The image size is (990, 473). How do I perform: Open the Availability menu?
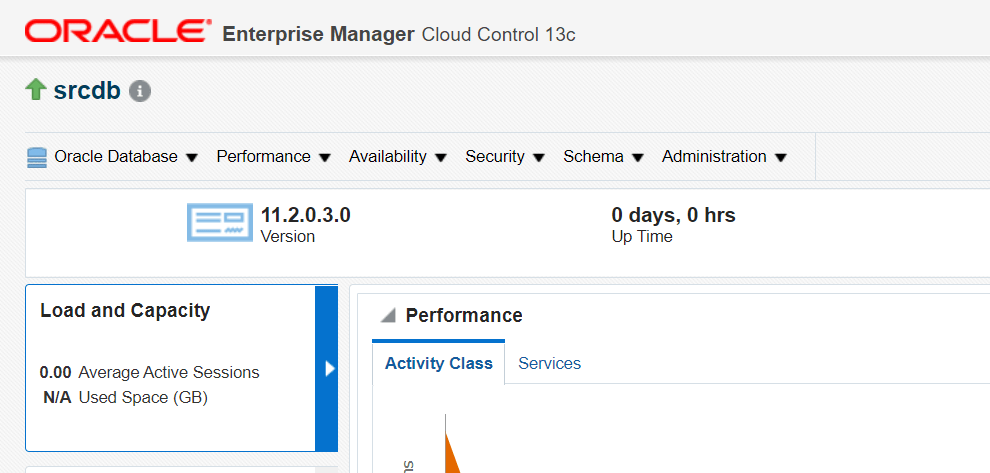point(397,157)
